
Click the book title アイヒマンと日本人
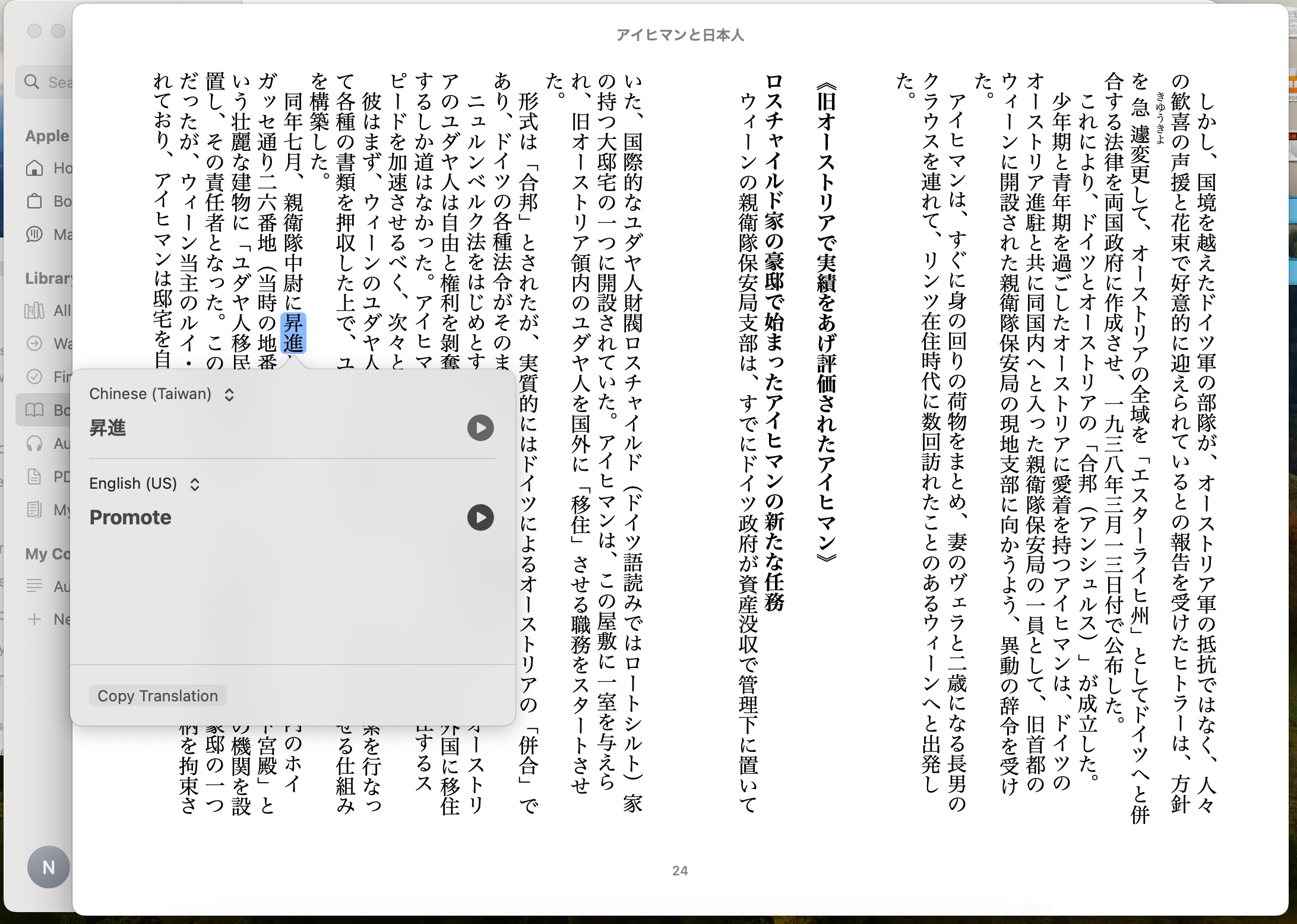pos(680,35)
